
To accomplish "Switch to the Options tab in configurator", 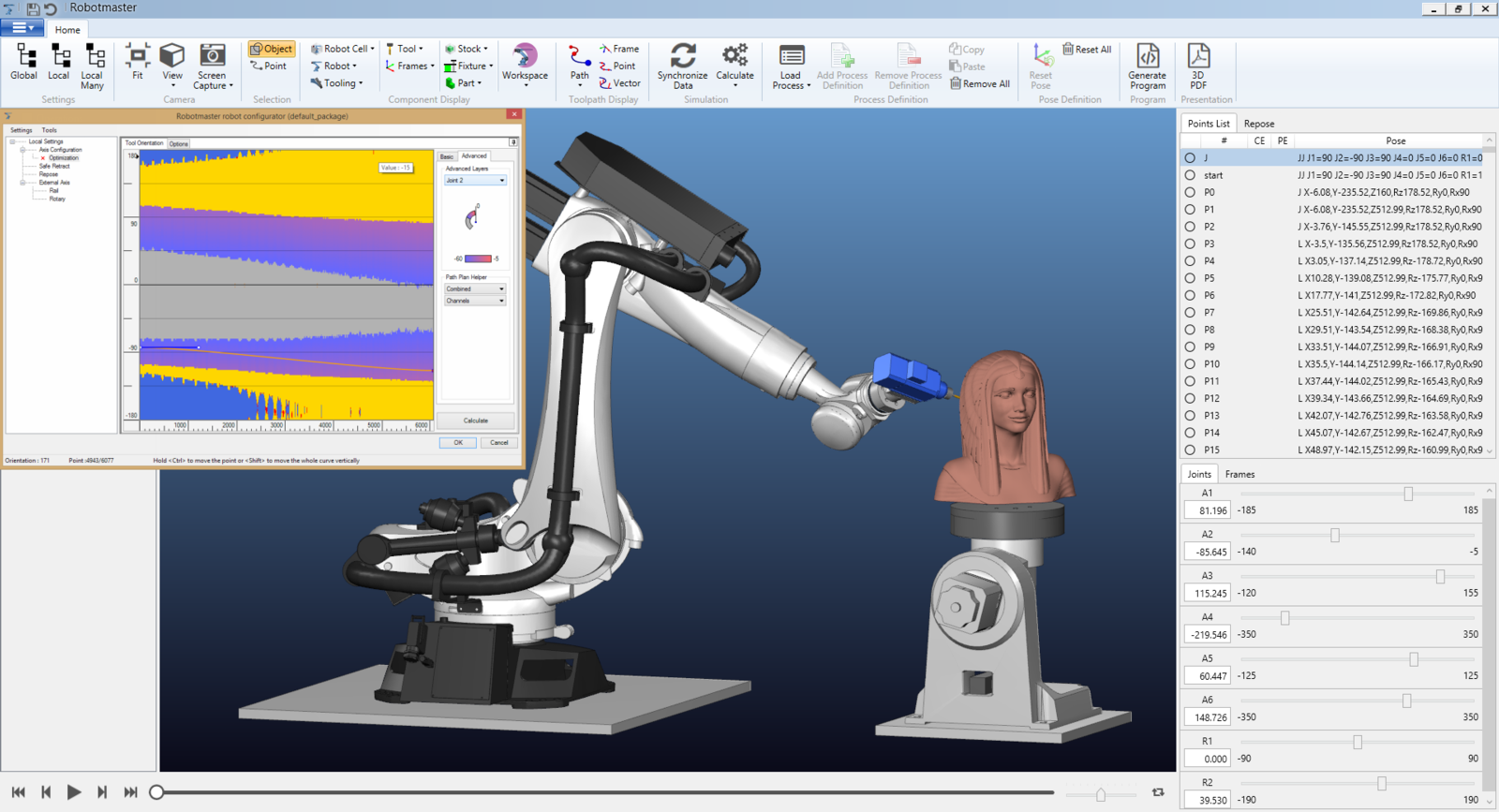I will coord(179,143).
